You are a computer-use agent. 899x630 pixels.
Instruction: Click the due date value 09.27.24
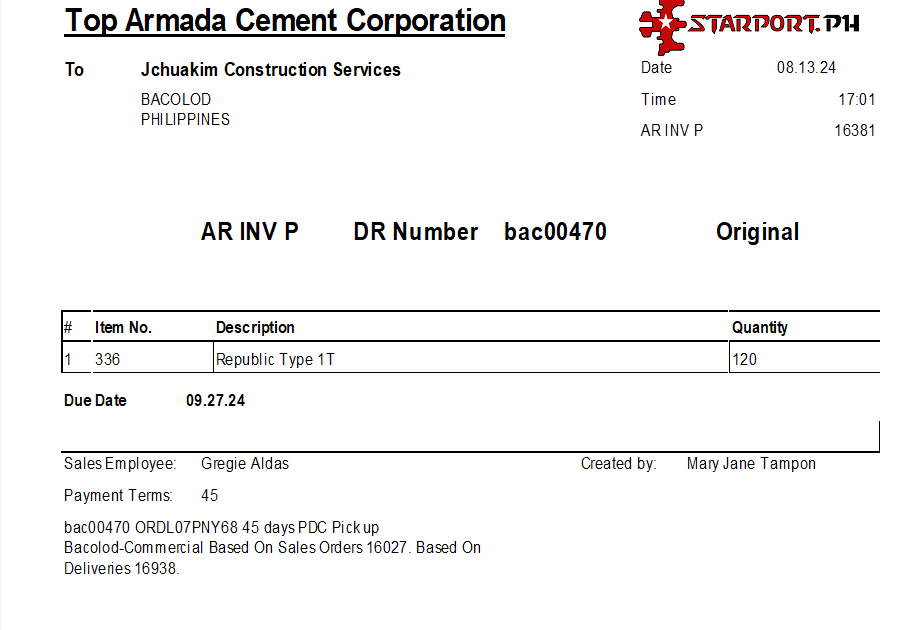(215, 401)
